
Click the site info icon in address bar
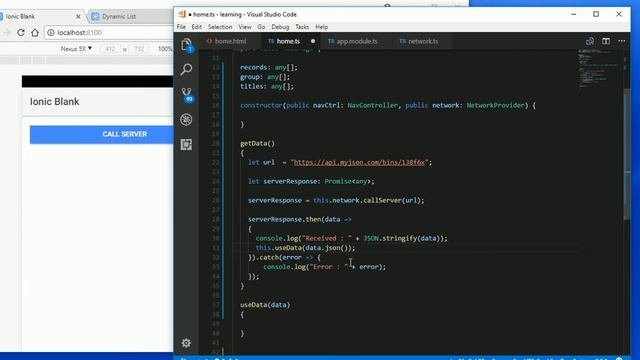pyautogui.click(x=51, y=33)
